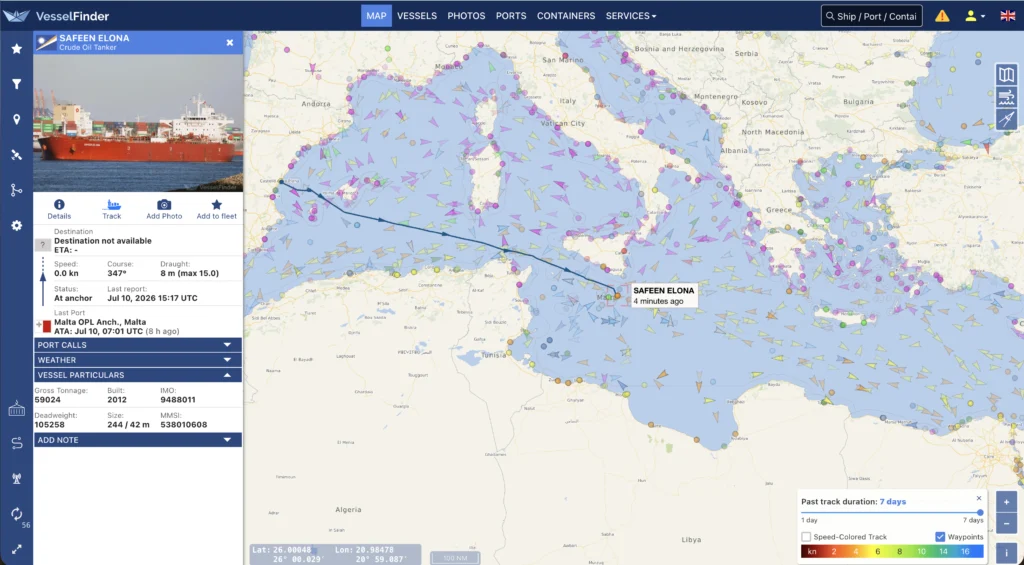Screen dimensions: 1024x565
Task: Expand the PORT CALLS section
Action: pos(138,345)
